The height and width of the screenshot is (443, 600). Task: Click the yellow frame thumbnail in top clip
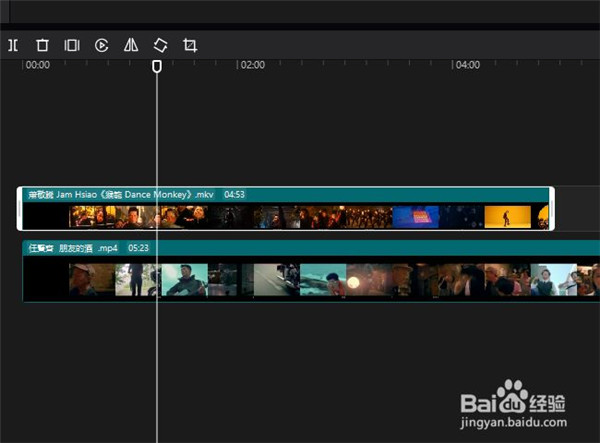point(507,216)
